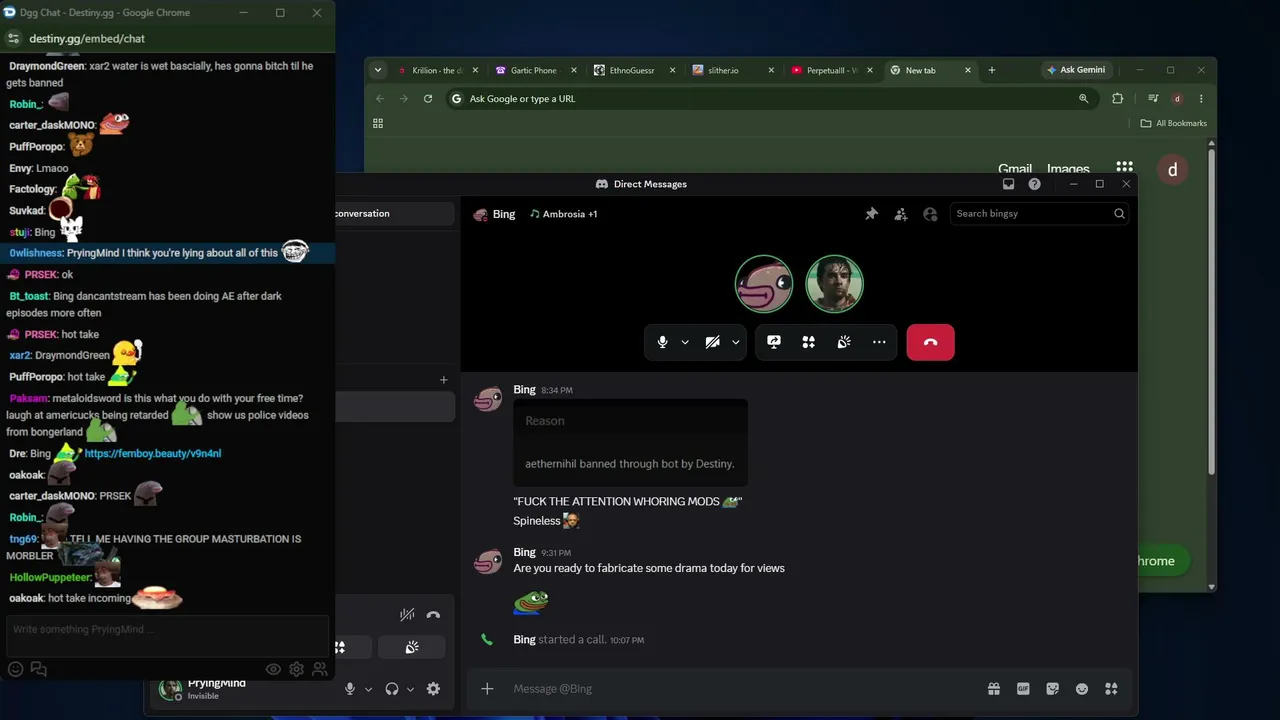Open a new Chrome tab with plus
Image resolution: width=1280 pixels, height=720 pixels.
click(x=991, y=70)
